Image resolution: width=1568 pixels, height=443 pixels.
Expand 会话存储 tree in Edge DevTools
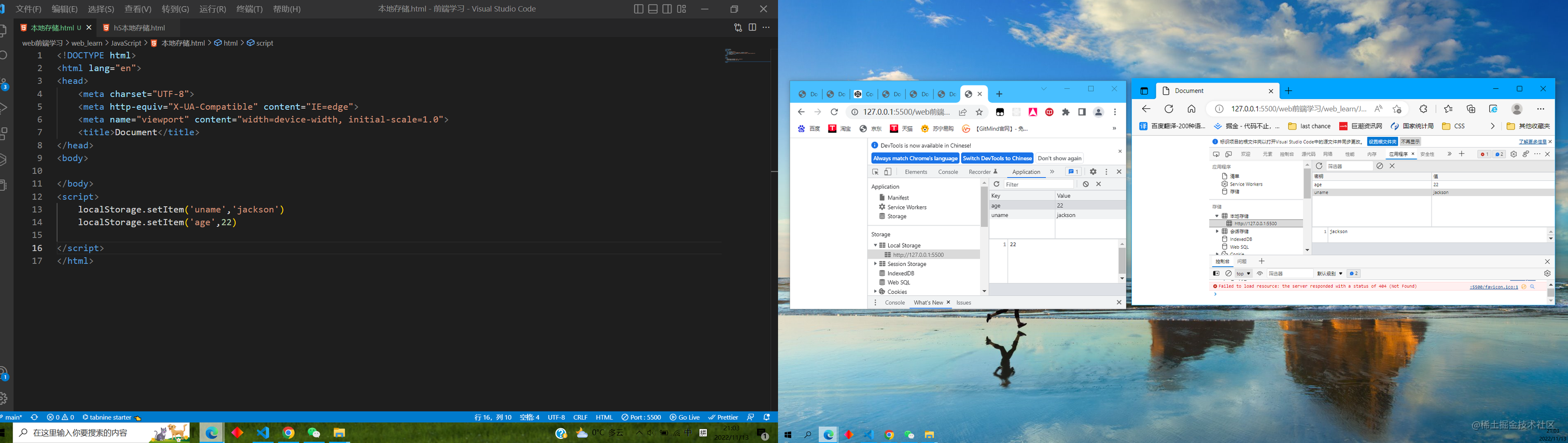click(x=1217, y=231)
